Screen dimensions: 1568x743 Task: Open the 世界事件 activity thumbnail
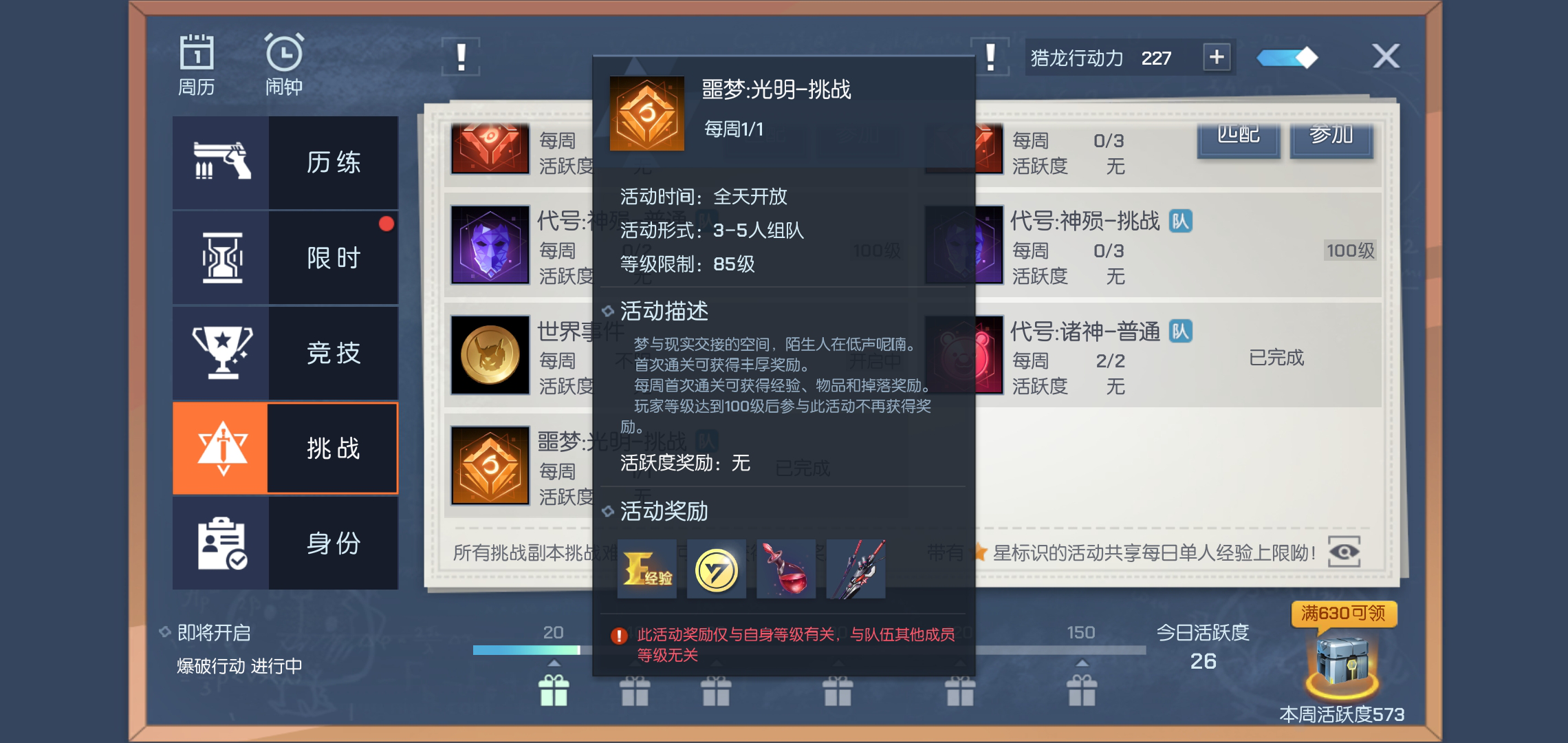point(490,355)
